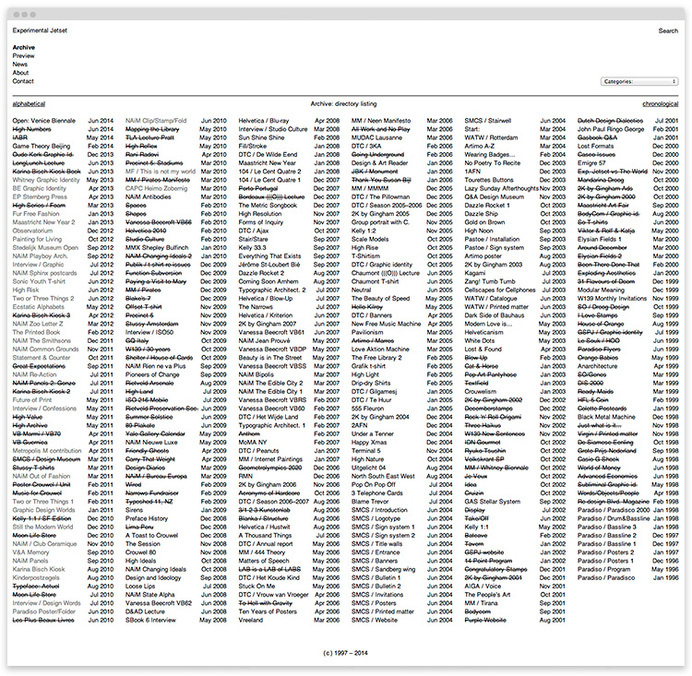Open NAiM Nieuwe Luxe entry
Viewport: 692px width, 676px height.
151,442
